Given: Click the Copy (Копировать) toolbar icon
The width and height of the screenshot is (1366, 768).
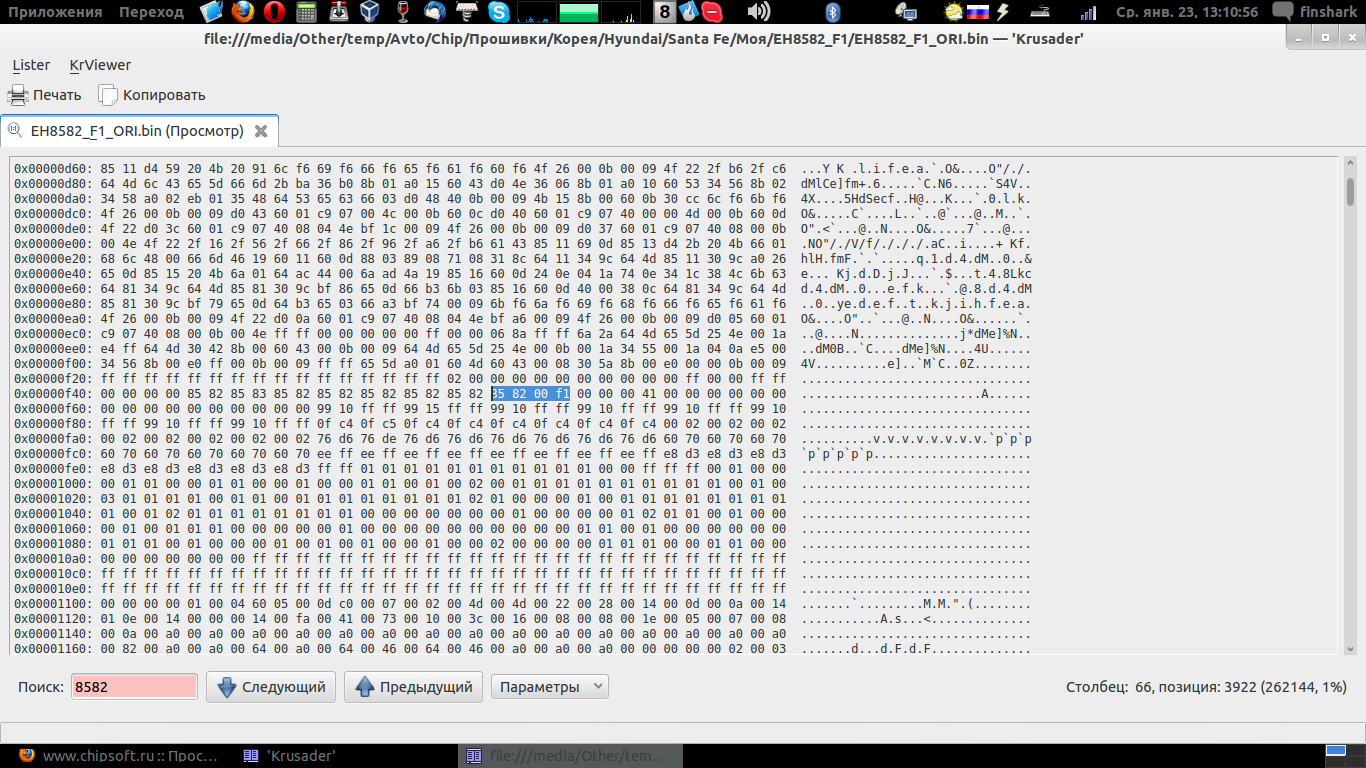Looking at the screenshot, I should tap(108, 95).
